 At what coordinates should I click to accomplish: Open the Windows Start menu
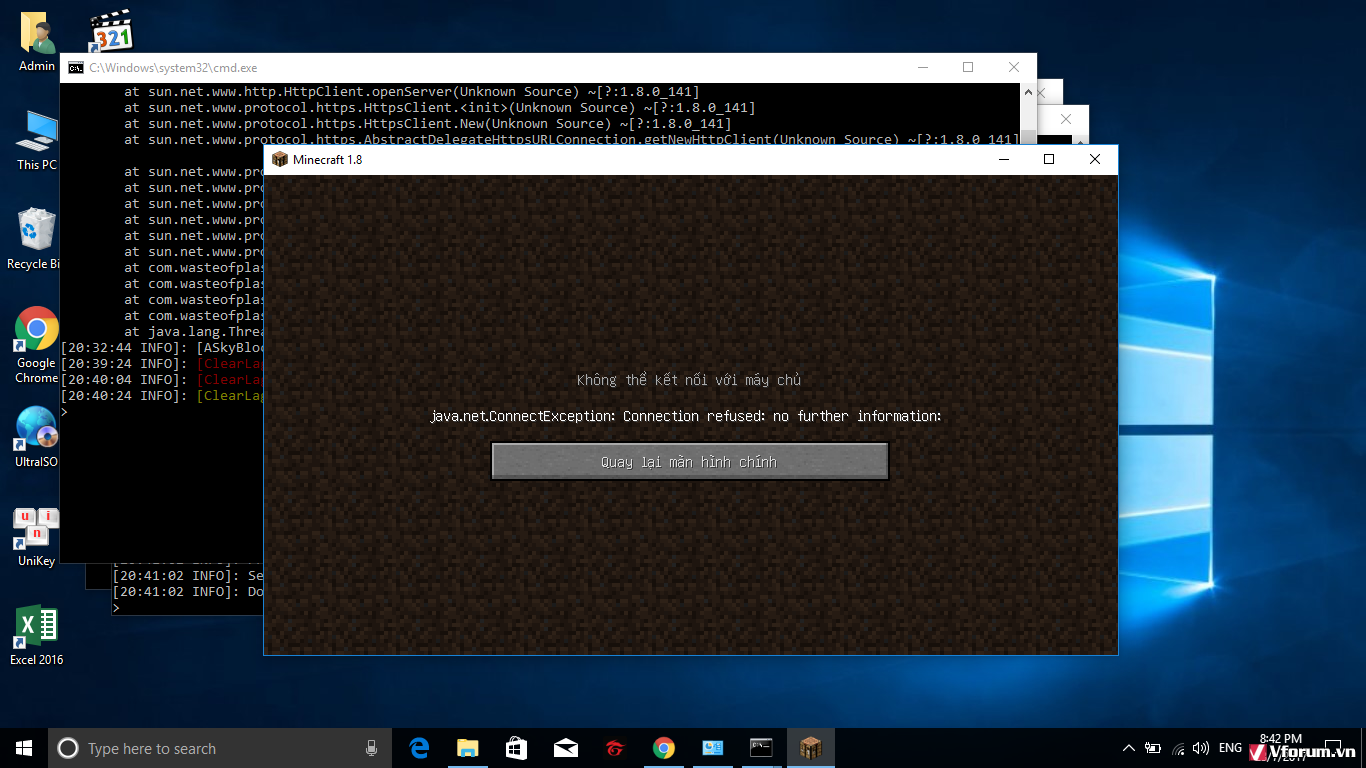pyautogui.click(x=24, y=748)
